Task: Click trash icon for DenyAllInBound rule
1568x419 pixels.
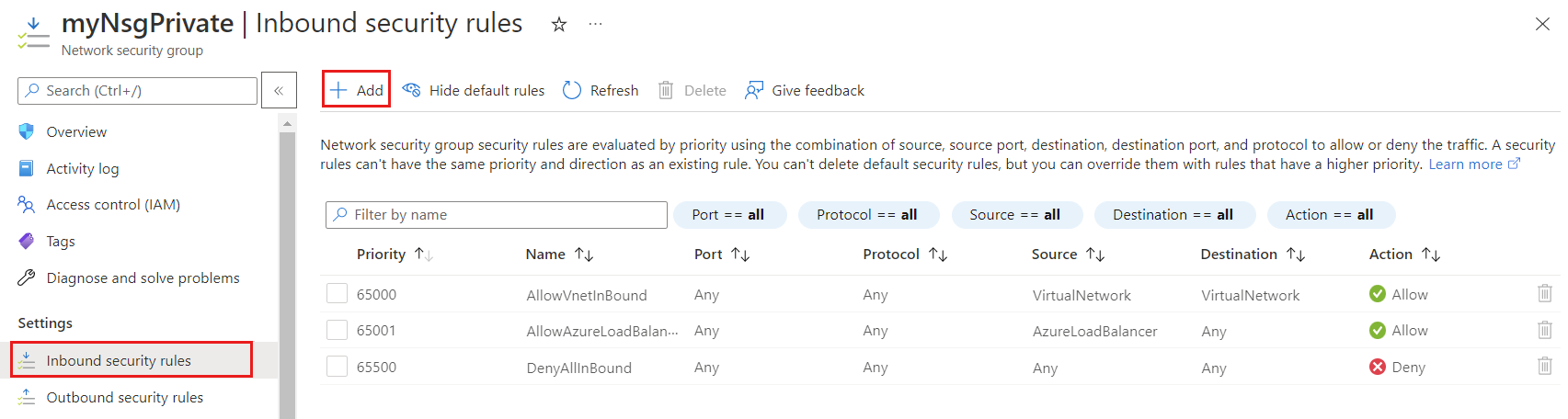Action: [x=1544, y=367]
